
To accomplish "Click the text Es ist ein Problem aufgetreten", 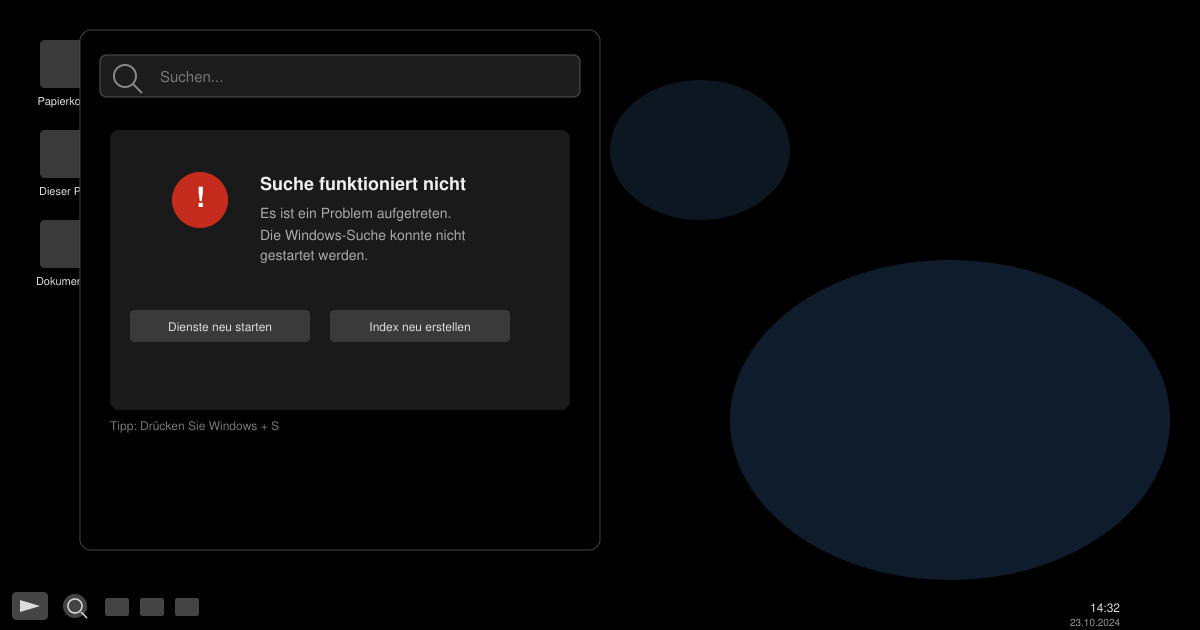I will pos(356,213).
